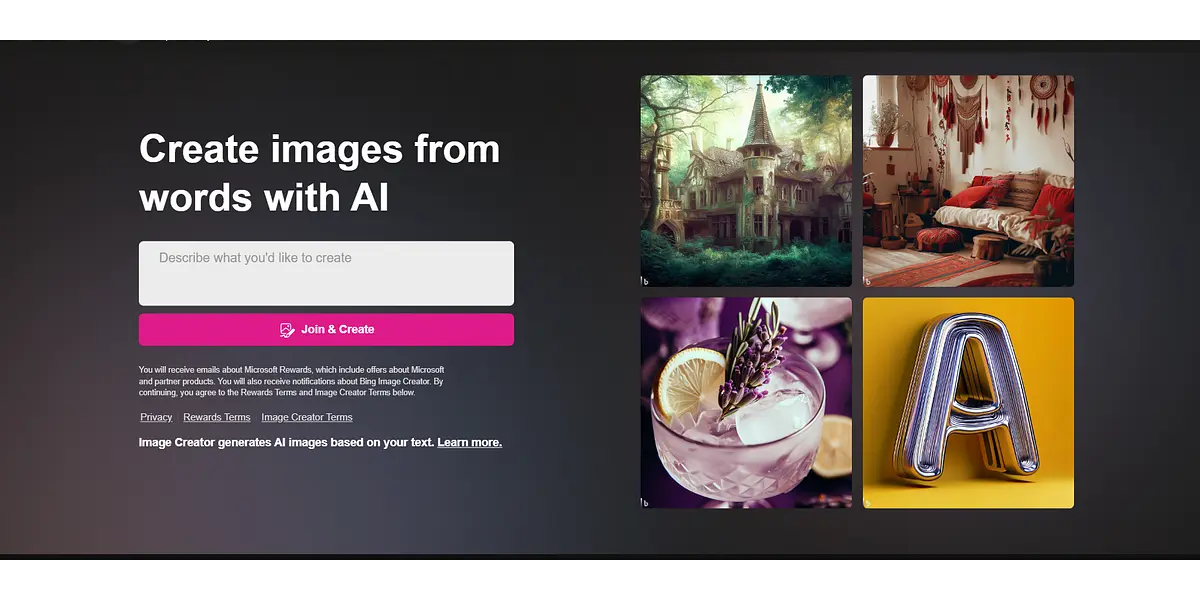Viewport: 1200px width, 600px height.
Task: Select the lavender cocktail sample image
Action: [746, 402]
